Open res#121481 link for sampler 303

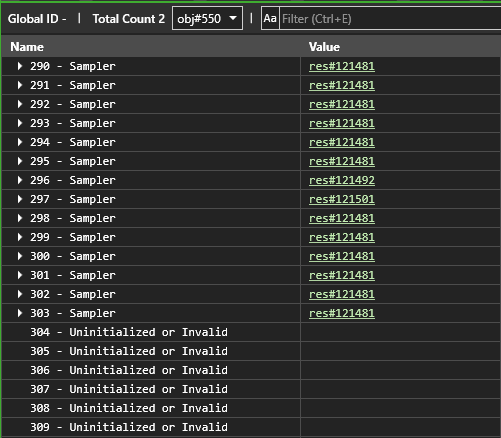tap(342, 313)
